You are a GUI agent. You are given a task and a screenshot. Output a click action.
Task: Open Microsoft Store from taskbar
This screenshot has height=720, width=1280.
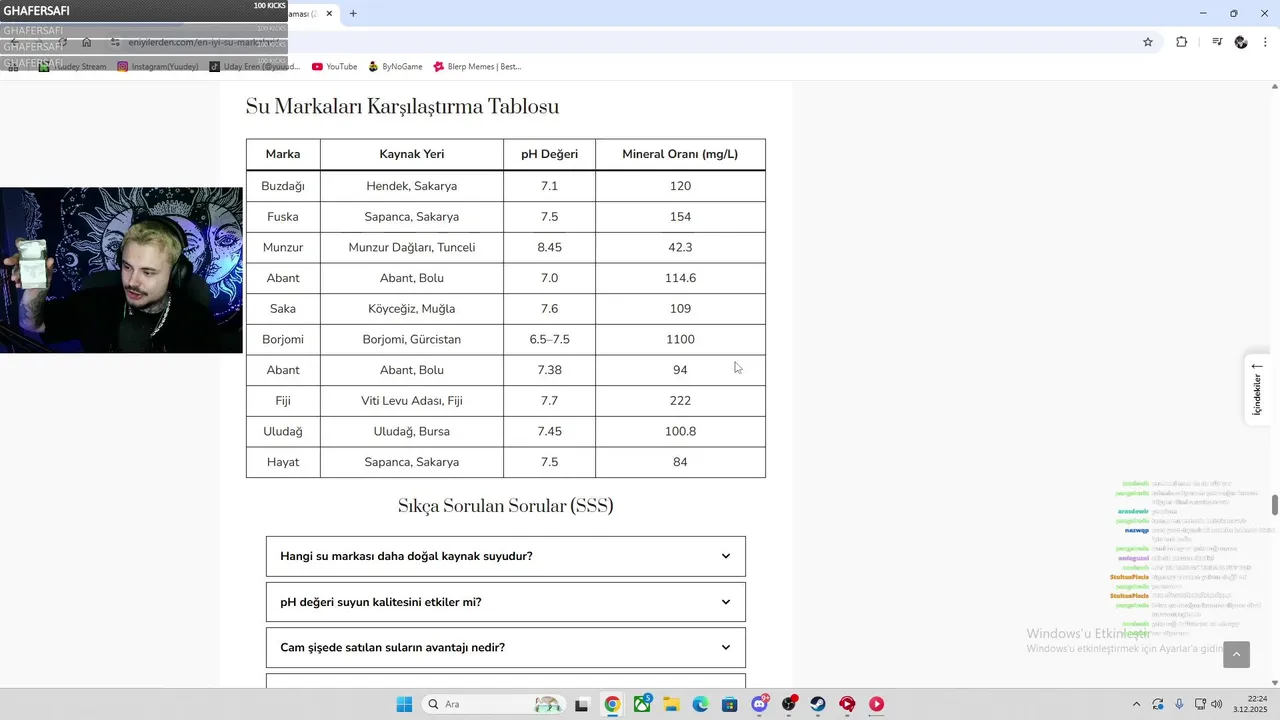(x=730, y=704)
